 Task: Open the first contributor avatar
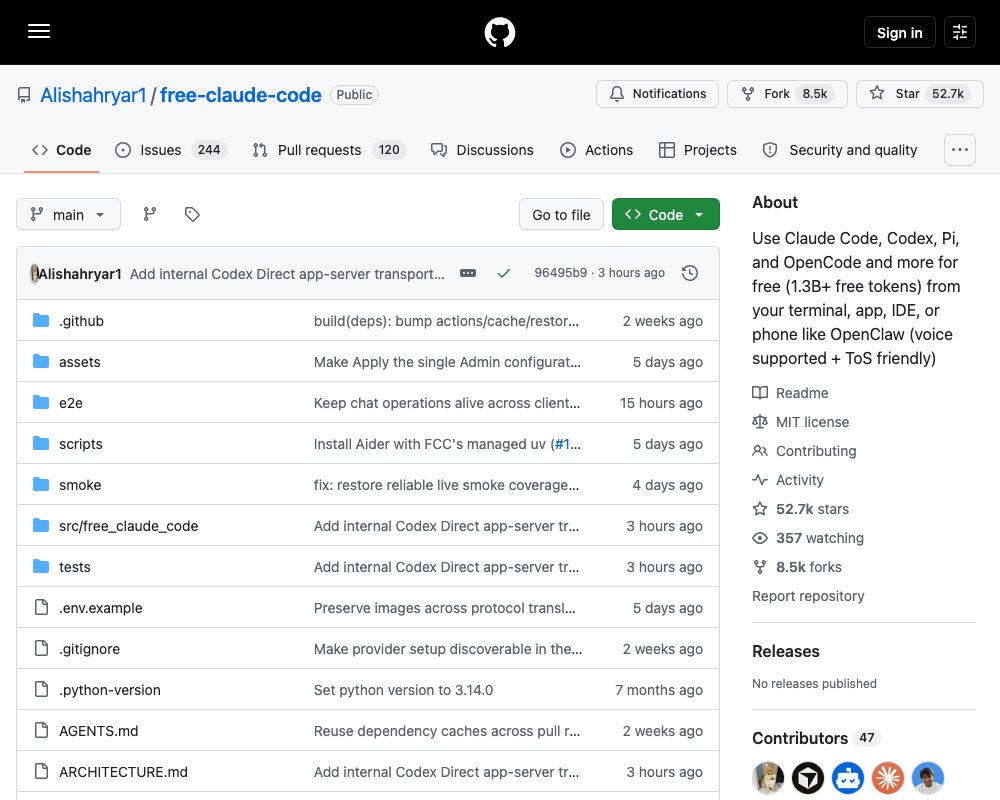point(768,778)
